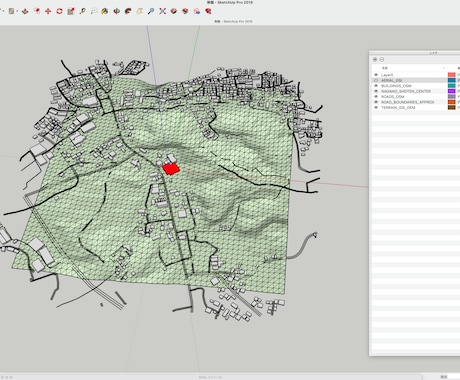This screenshot has height=380, width=460.
Task: Hide the BUILDINGS_OSM layer
Action: tap(376, 86)
